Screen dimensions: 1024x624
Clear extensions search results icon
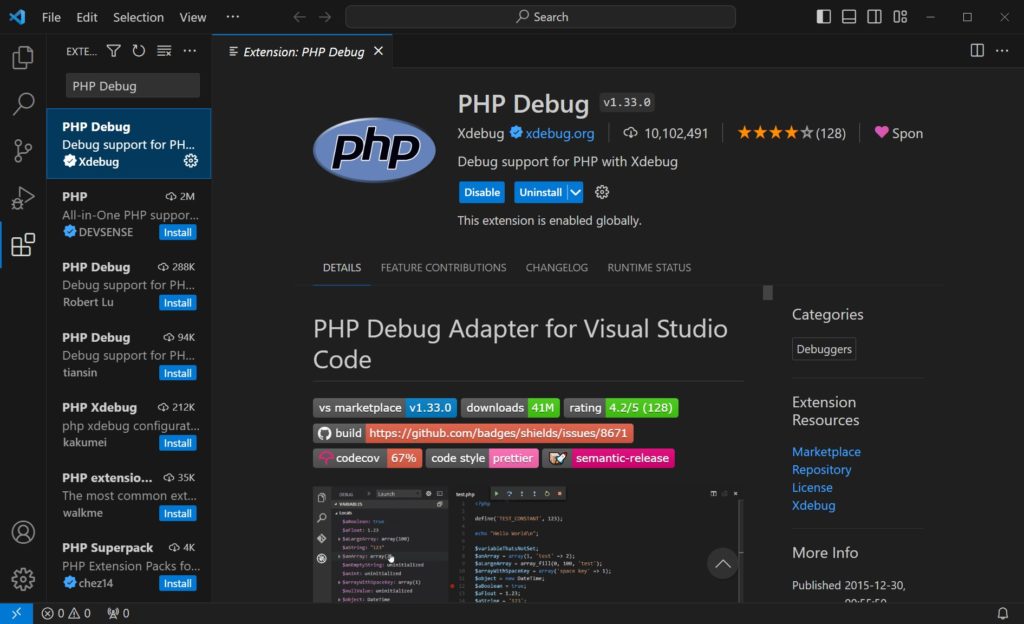click(x=164, y=51)
